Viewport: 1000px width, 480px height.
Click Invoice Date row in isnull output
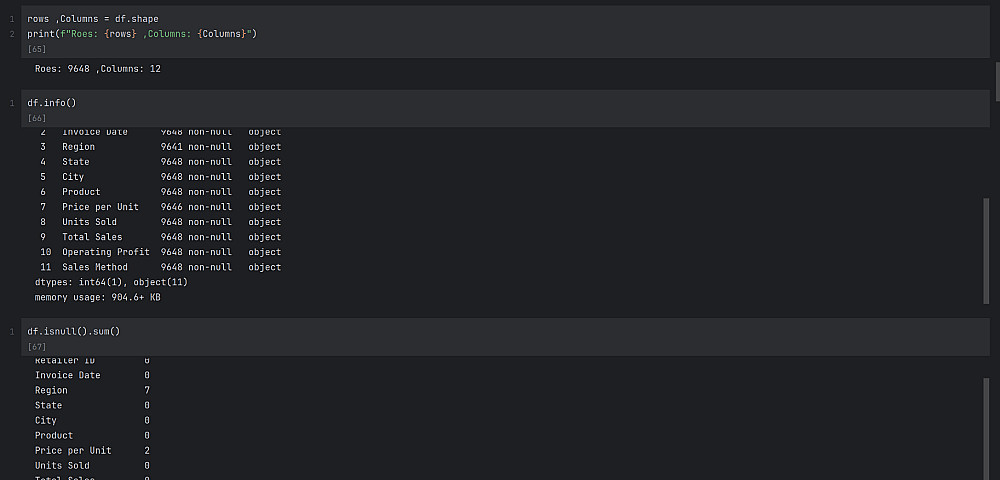(x=91, y=375)
